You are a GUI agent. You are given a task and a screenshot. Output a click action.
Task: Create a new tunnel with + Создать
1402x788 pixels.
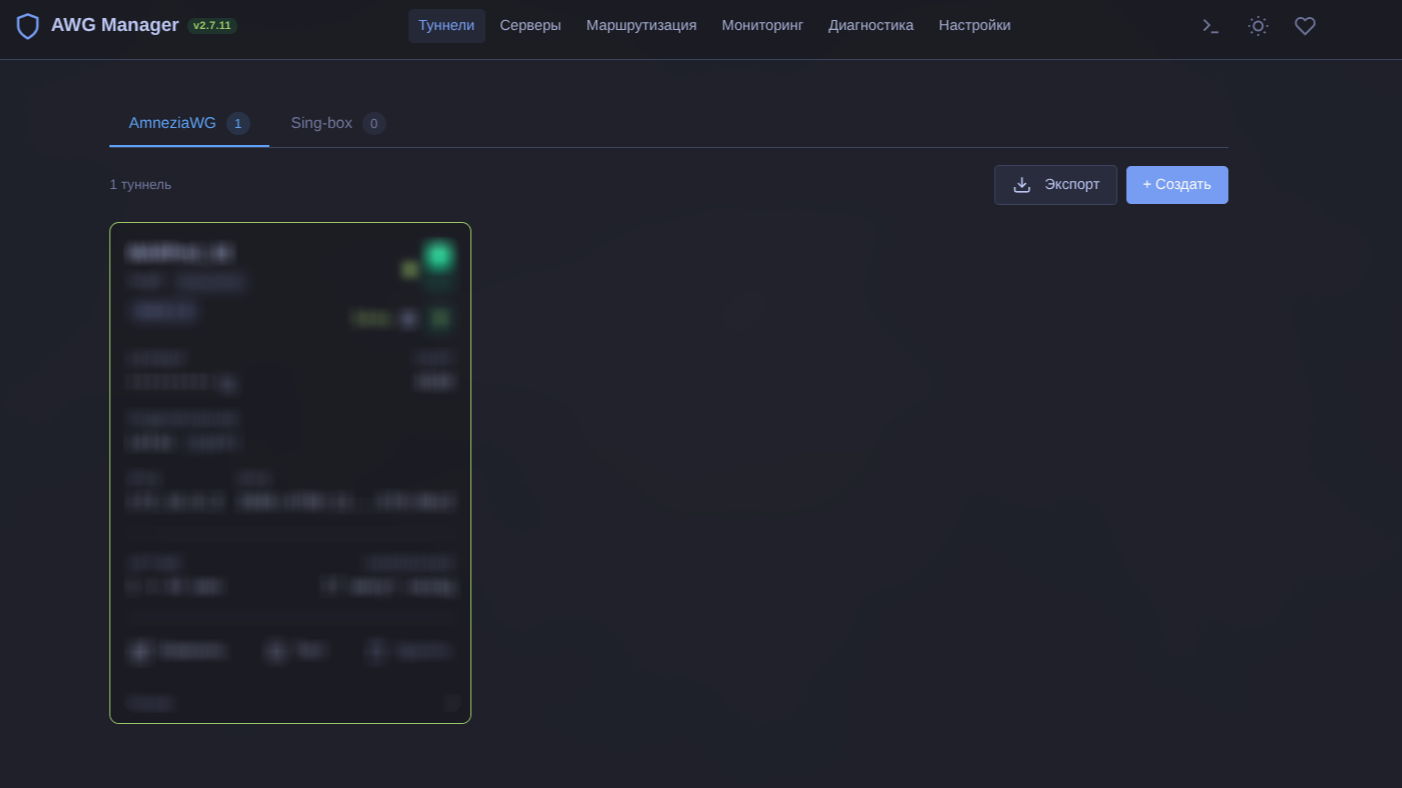(x=1177, y=185)
